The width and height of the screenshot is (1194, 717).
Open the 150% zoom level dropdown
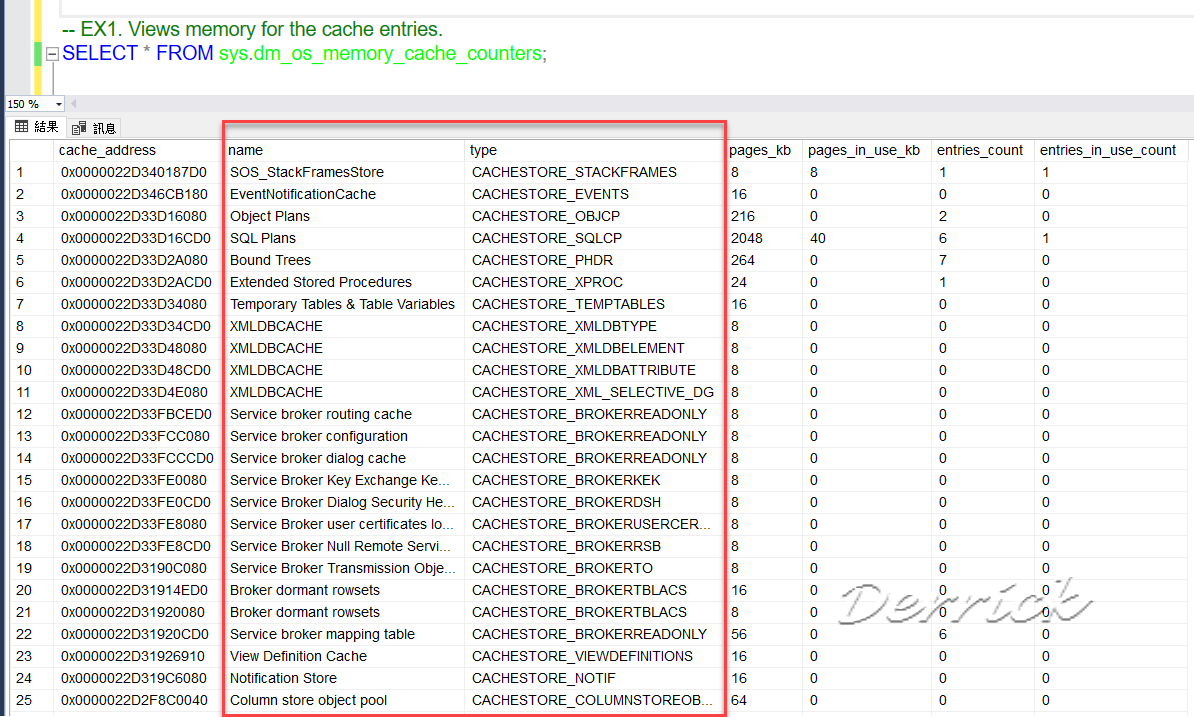tap(57, 103)
